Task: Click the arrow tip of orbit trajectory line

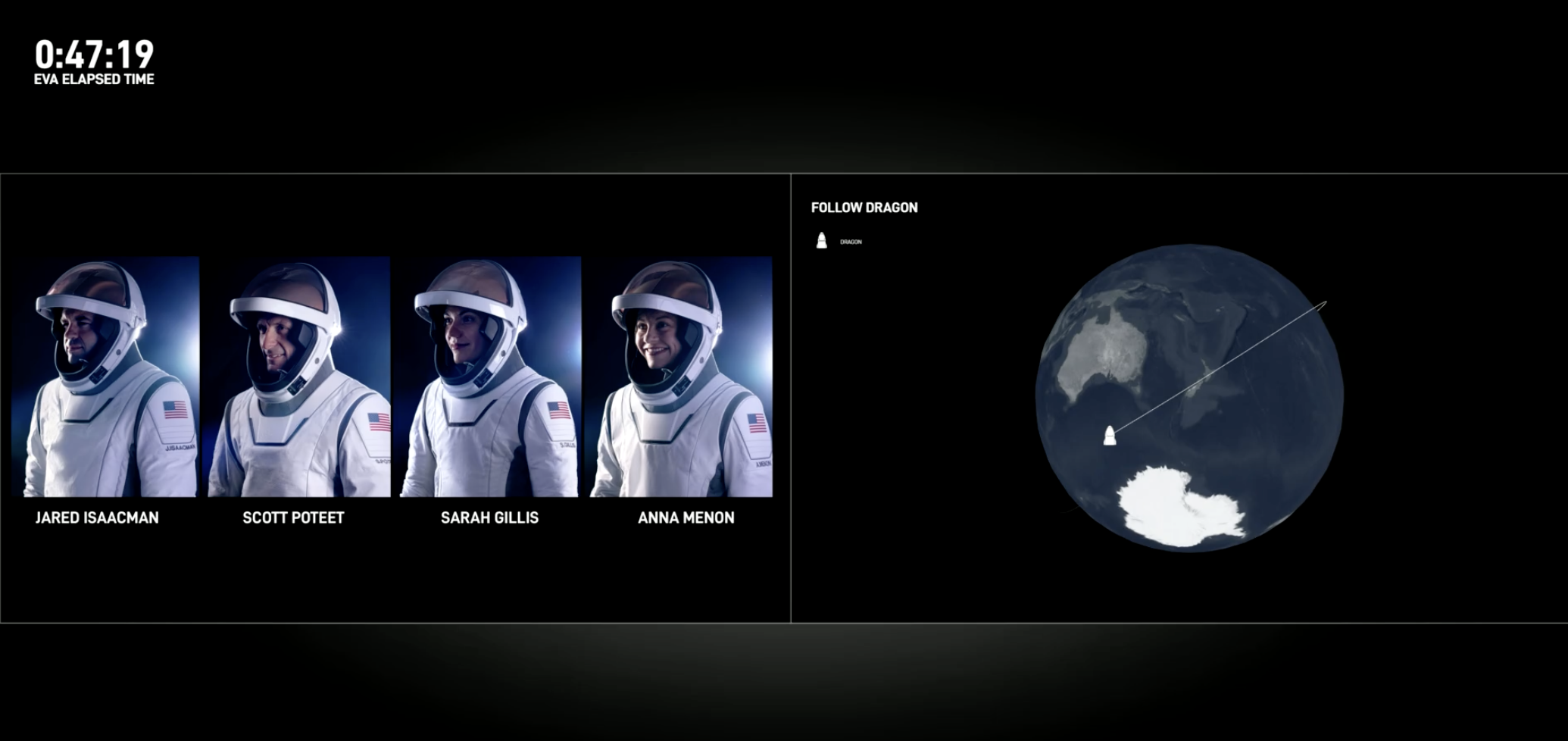Action: [1325, 303]
